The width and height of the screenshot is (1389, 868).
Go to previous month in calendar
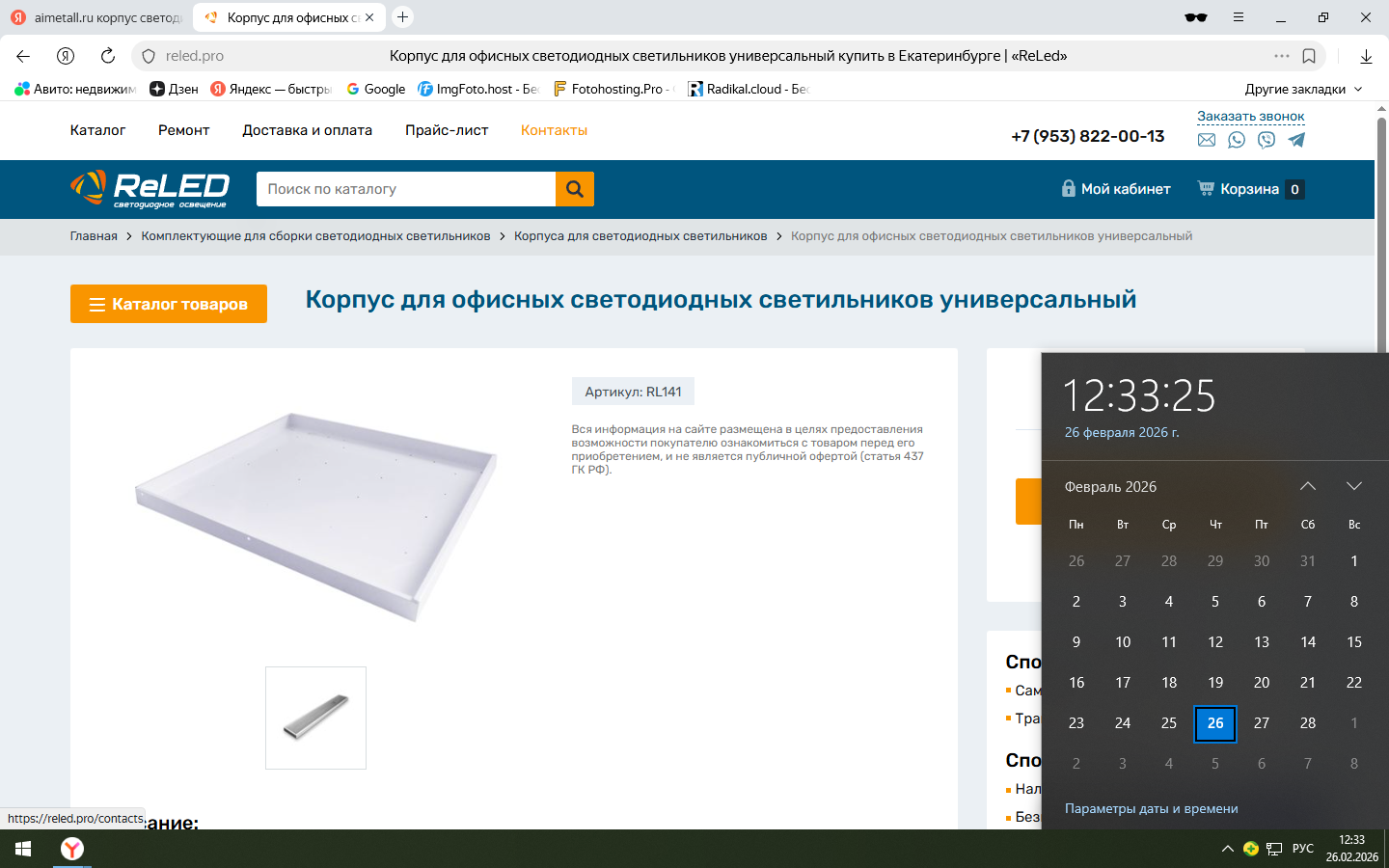coord(1308,486)
